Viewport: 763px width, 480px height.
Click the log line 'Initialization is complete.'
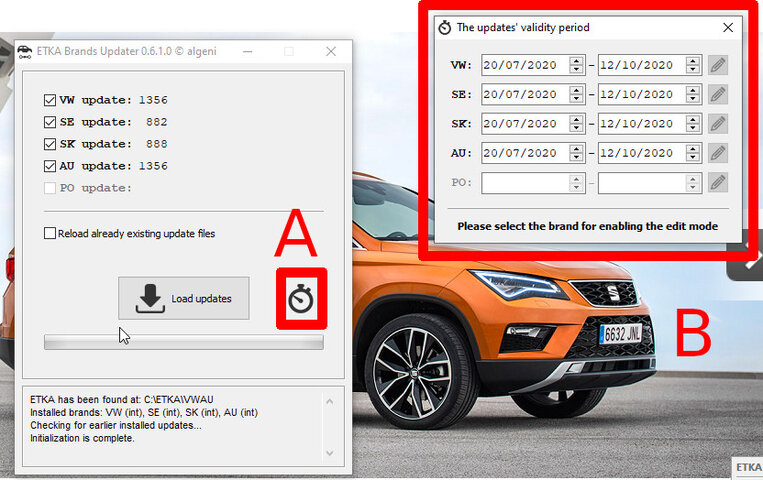pos(82,438)
